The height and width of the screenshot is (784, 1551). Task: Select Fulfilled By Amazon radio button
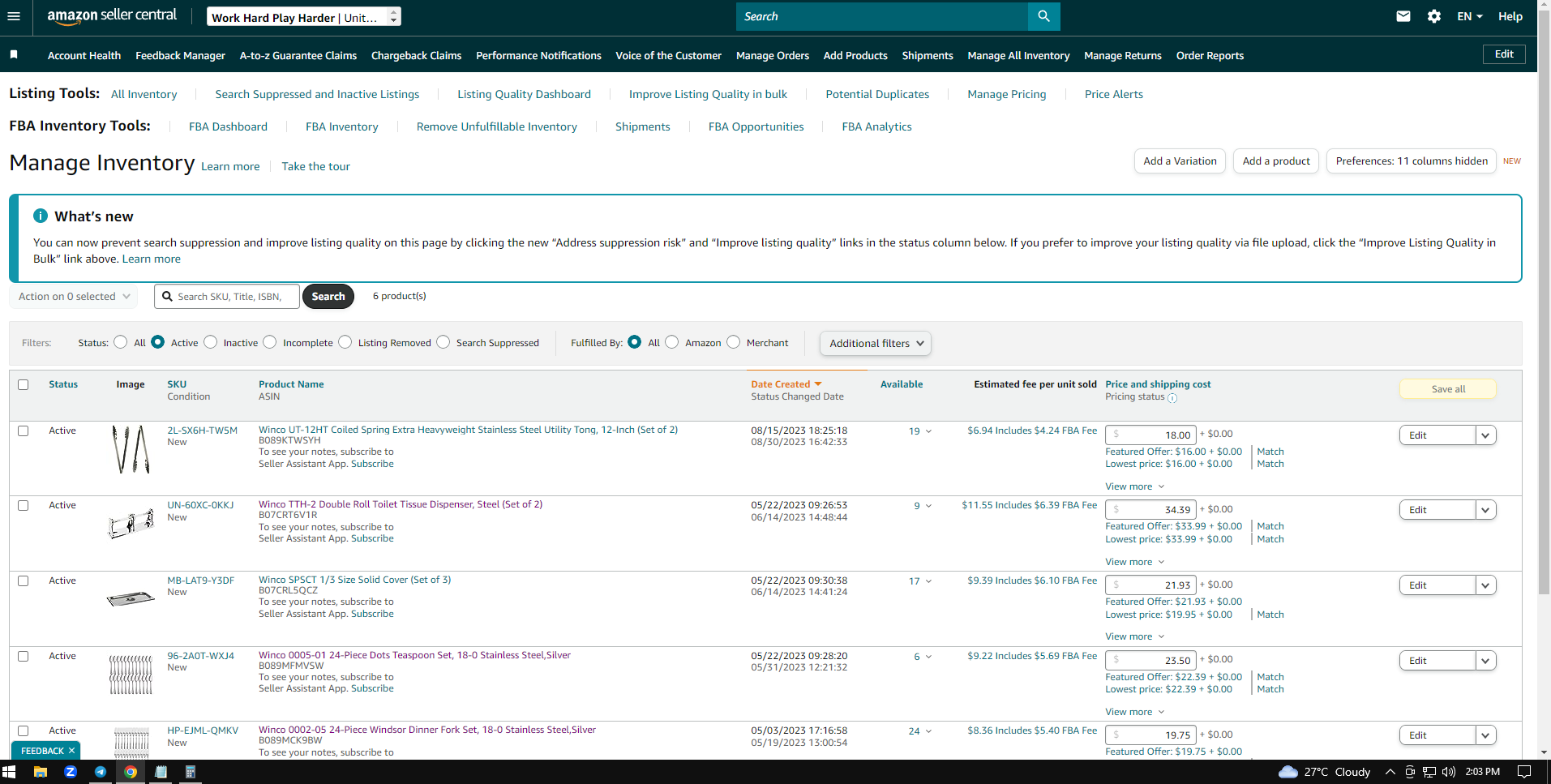[x=672, y=342]
